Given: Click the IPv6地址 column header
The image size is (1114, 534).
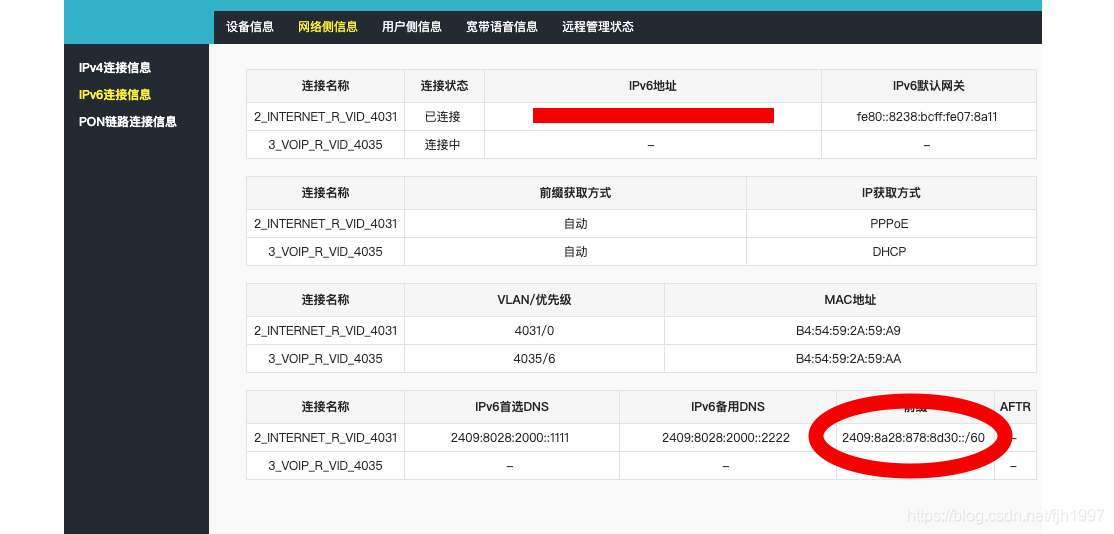Looking at the screenshot, I should (652, 86).
